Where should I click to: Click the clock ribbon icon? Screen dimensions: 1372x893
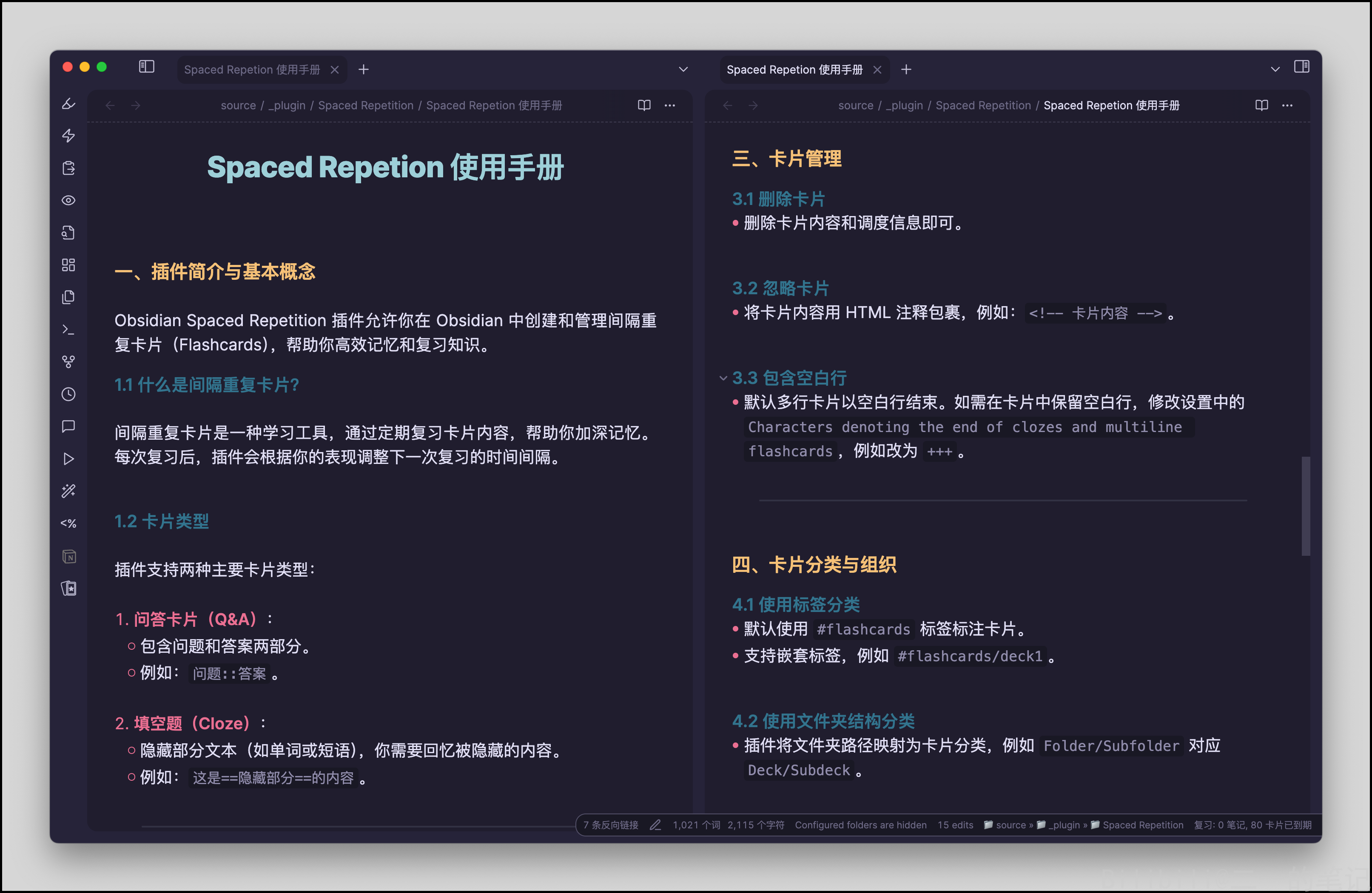pyautogui.click(x=68, y=394)
